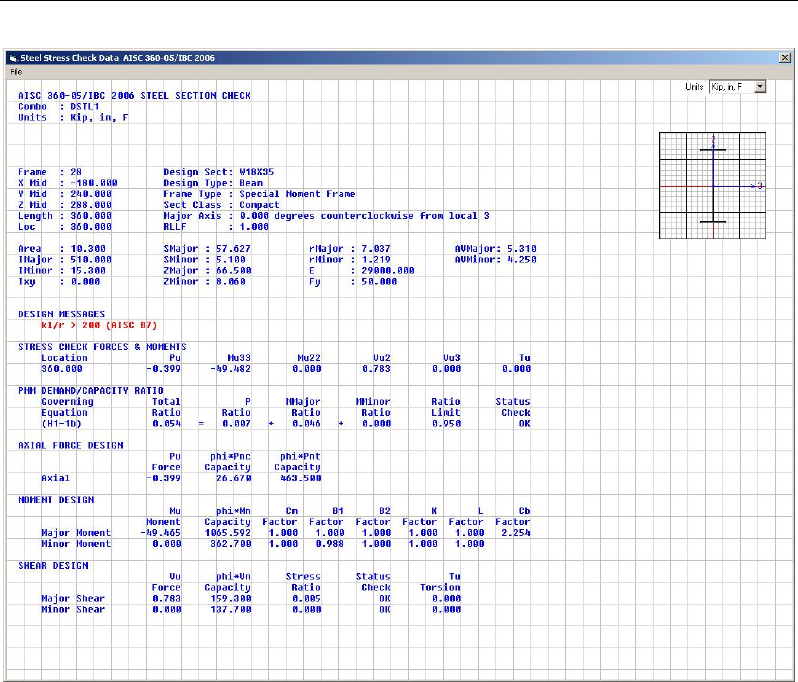Open the File menu
Viewport: 798px width, 682px height.
[16, 72]
